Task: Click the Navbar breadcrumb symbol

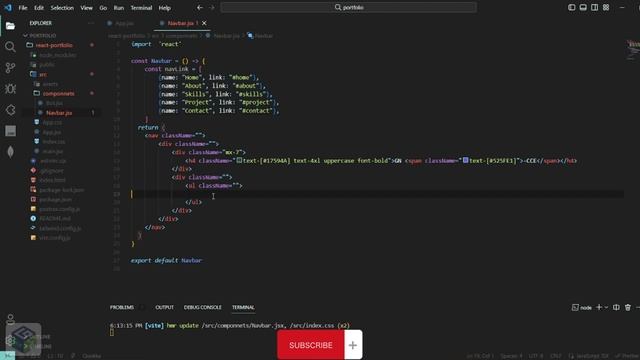Action: pyautogui.click(x=260, y=36)
